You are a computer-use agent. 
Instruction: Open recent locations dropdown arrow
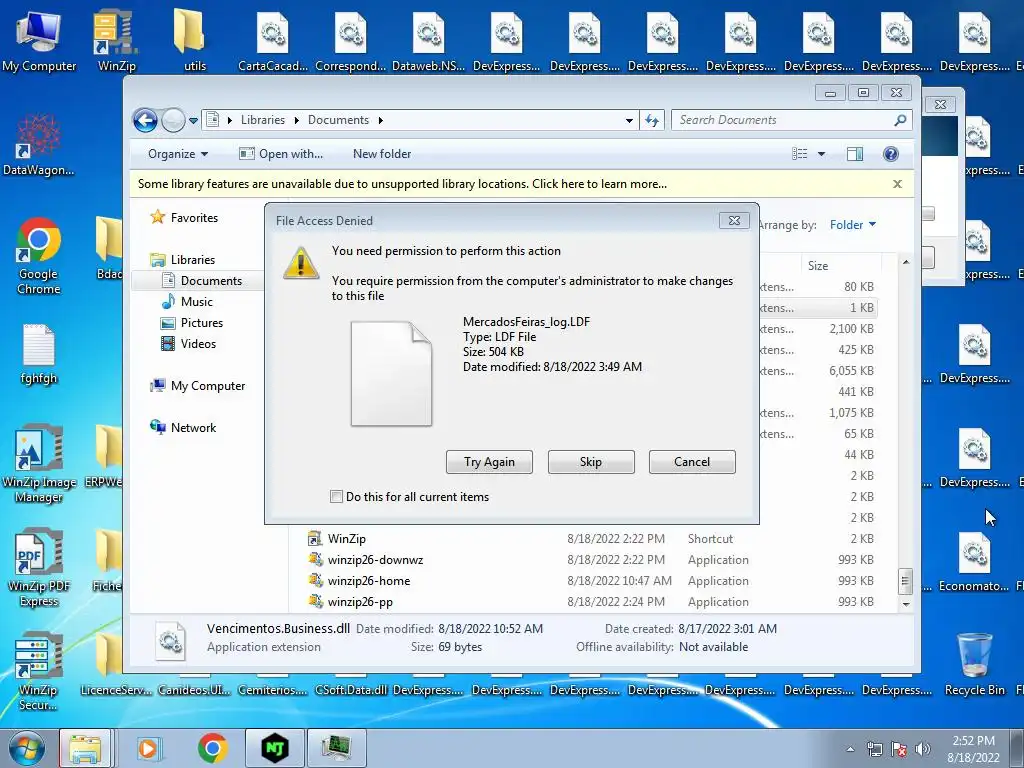pyautogui.click(x=193, y=120)
